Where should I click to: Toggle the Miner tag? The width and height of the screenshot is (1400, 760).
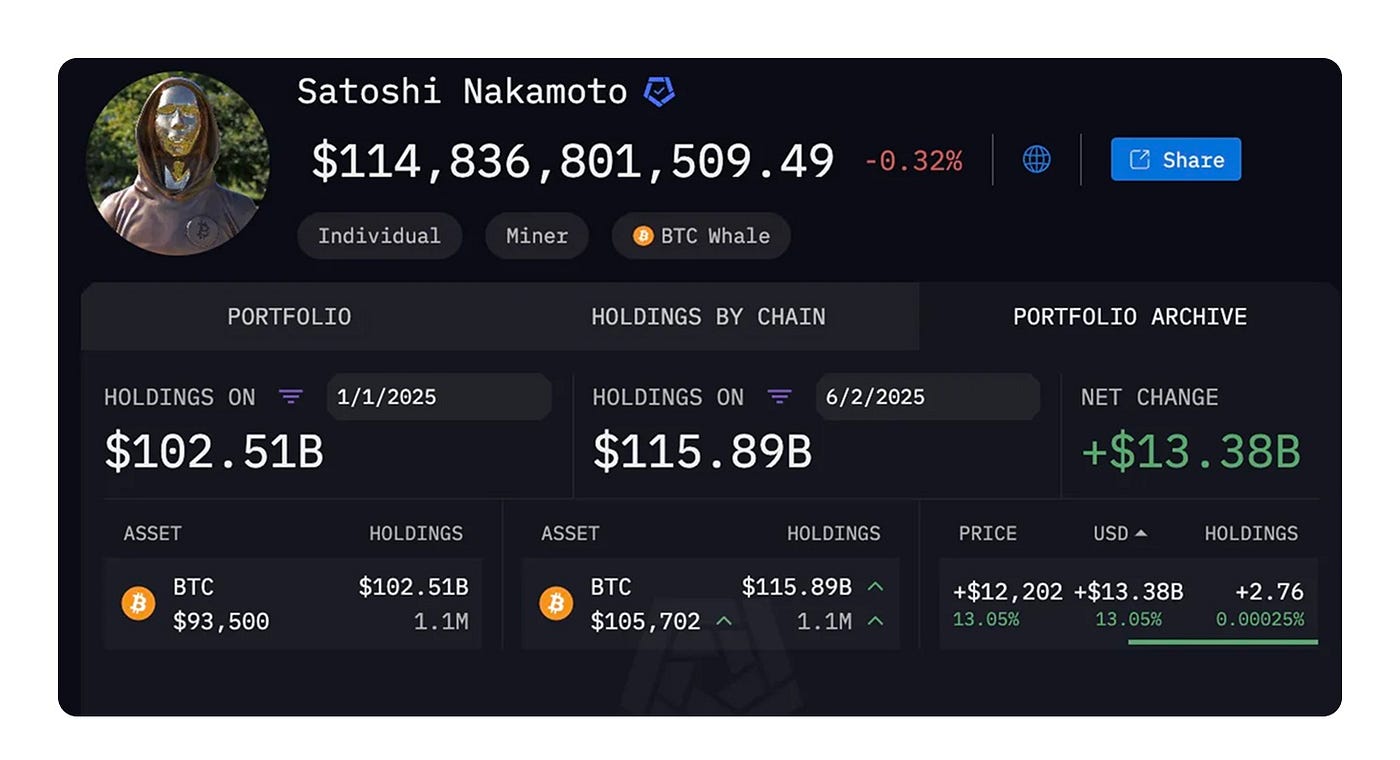click(537, 236)
